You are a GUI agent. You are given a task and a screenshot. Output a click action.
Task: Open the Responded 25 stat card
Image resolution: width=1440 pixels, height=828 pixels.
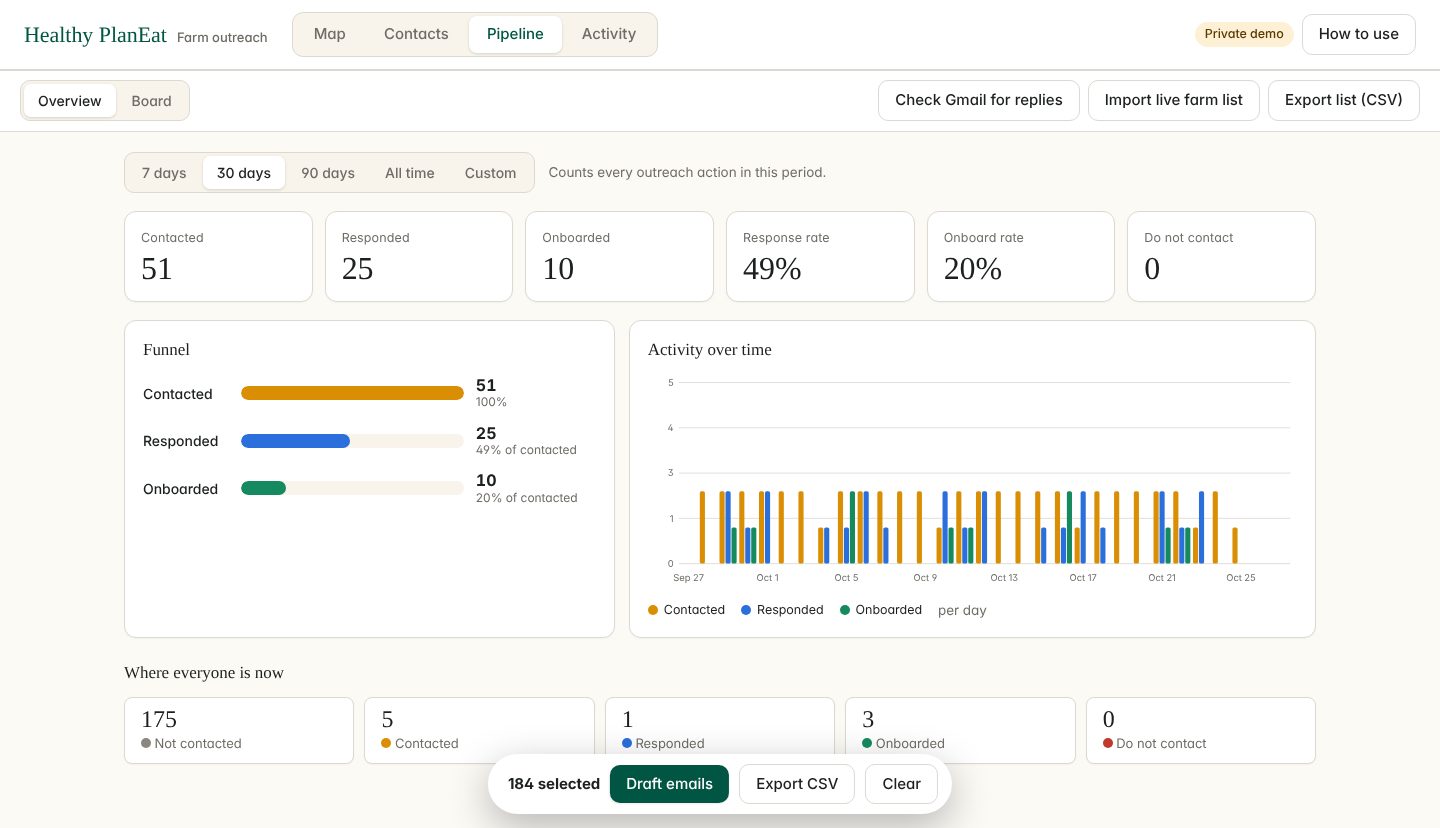point(419,256)
